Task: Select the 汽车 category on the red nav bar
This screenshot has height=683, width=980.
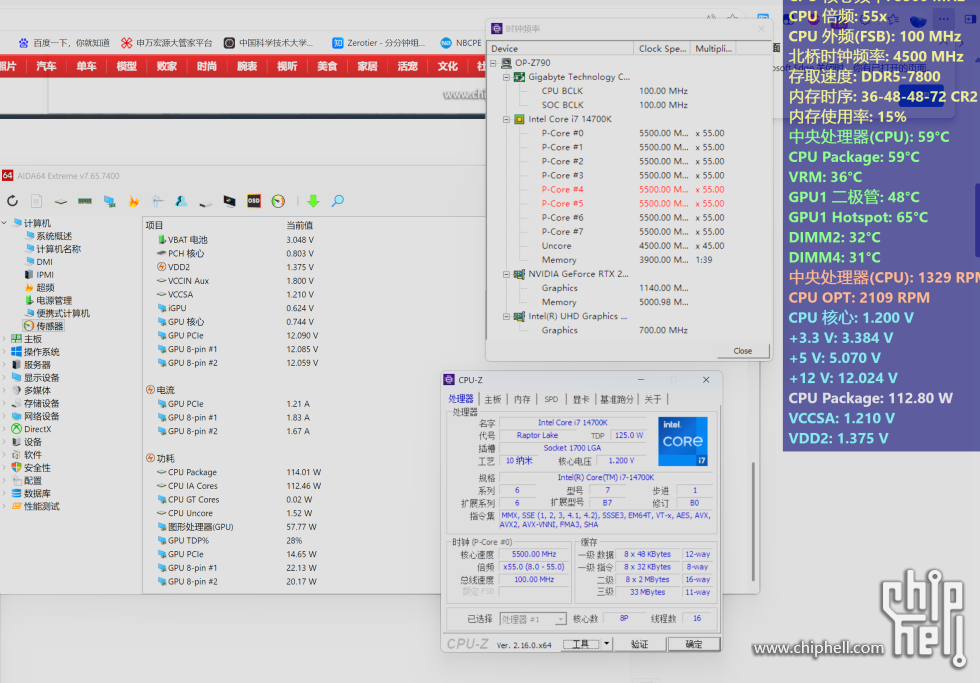Action: click(x=46, y=66)
